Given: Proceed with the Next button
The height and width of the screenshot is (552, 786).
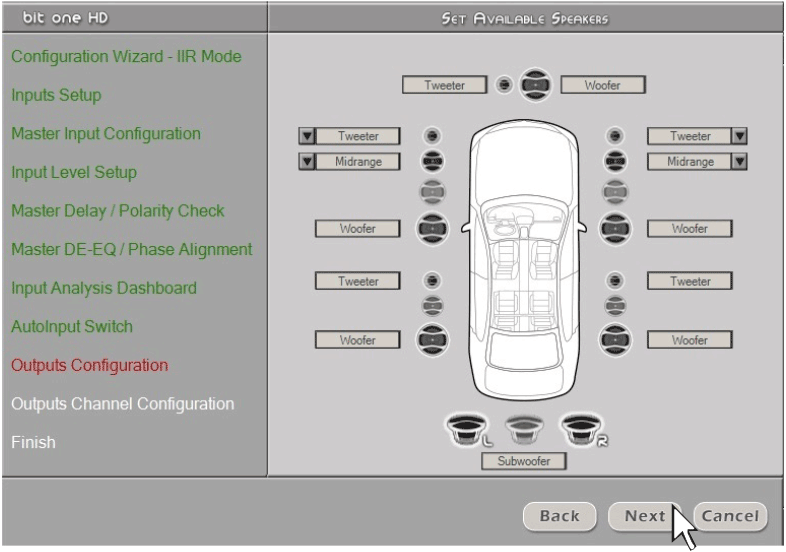Looking at the screenshot, I should pos(645,516).
